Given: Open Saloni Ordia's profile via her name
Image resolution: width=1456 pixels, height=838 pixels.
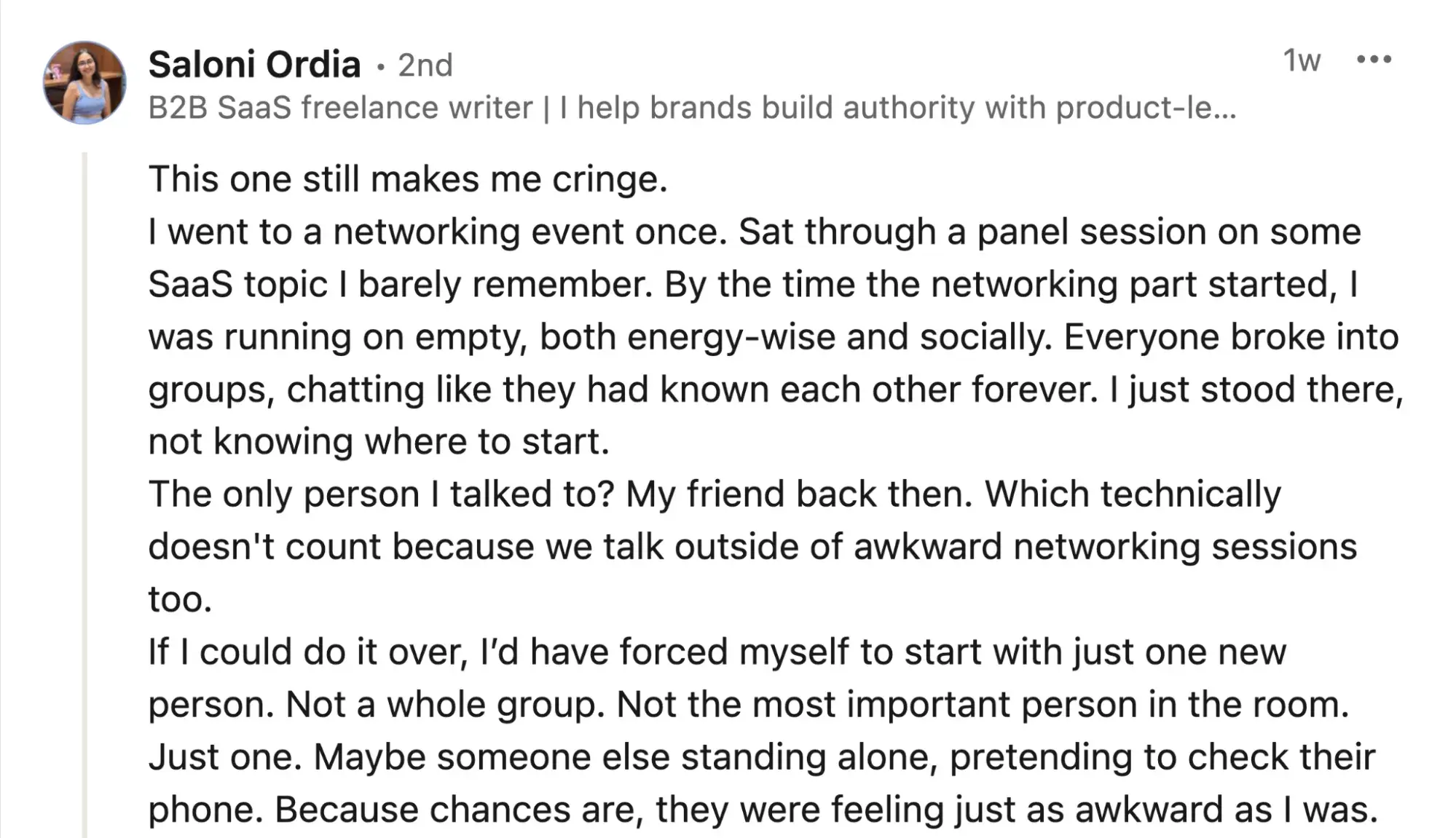Looking at the screenshot, I should [x=254, y=64].
